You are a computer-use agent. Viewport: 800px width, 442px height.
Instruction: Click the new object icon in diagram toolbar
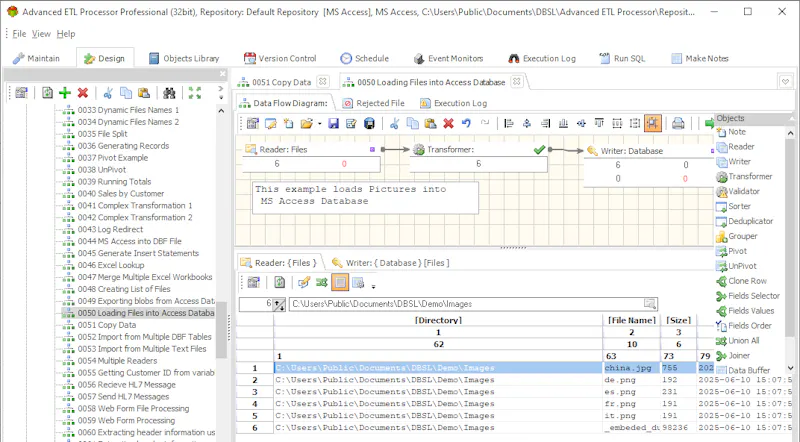tap(288, 123)
